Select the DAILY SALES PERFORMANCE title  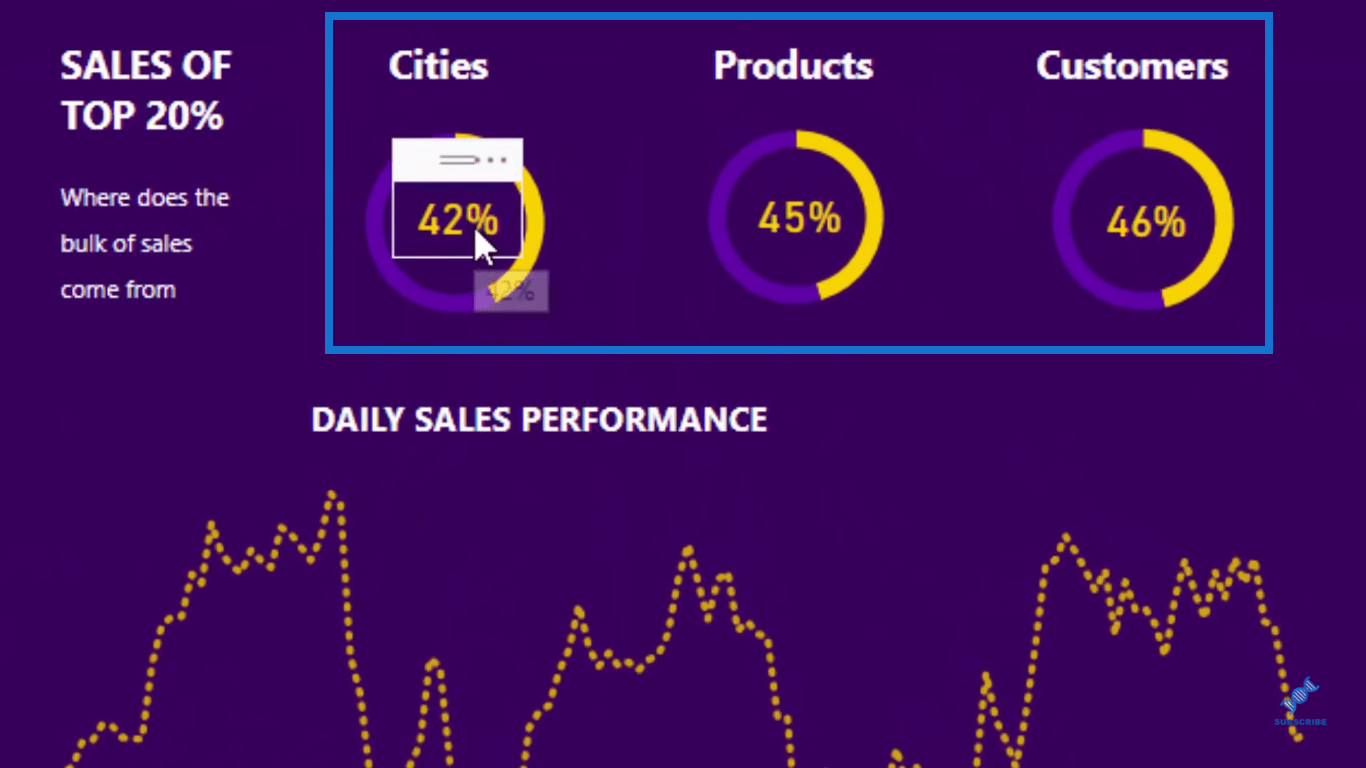(x=539, y=419)
